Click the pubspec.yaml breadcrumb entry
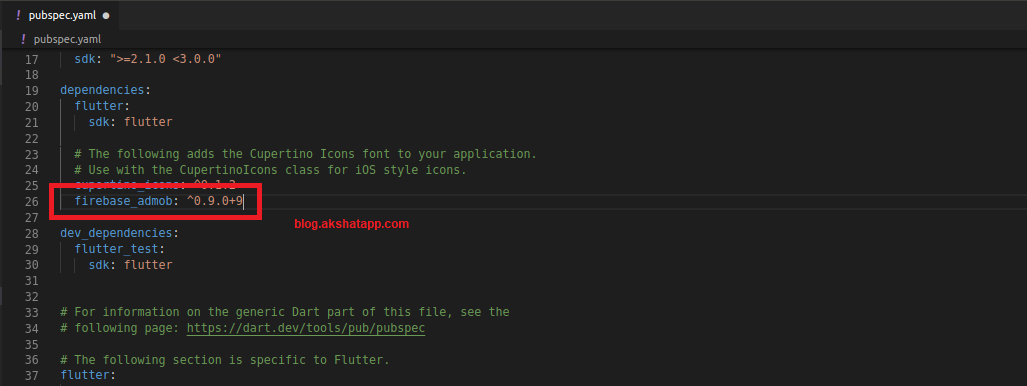1027x386 pixels. (x=67, y=39)
